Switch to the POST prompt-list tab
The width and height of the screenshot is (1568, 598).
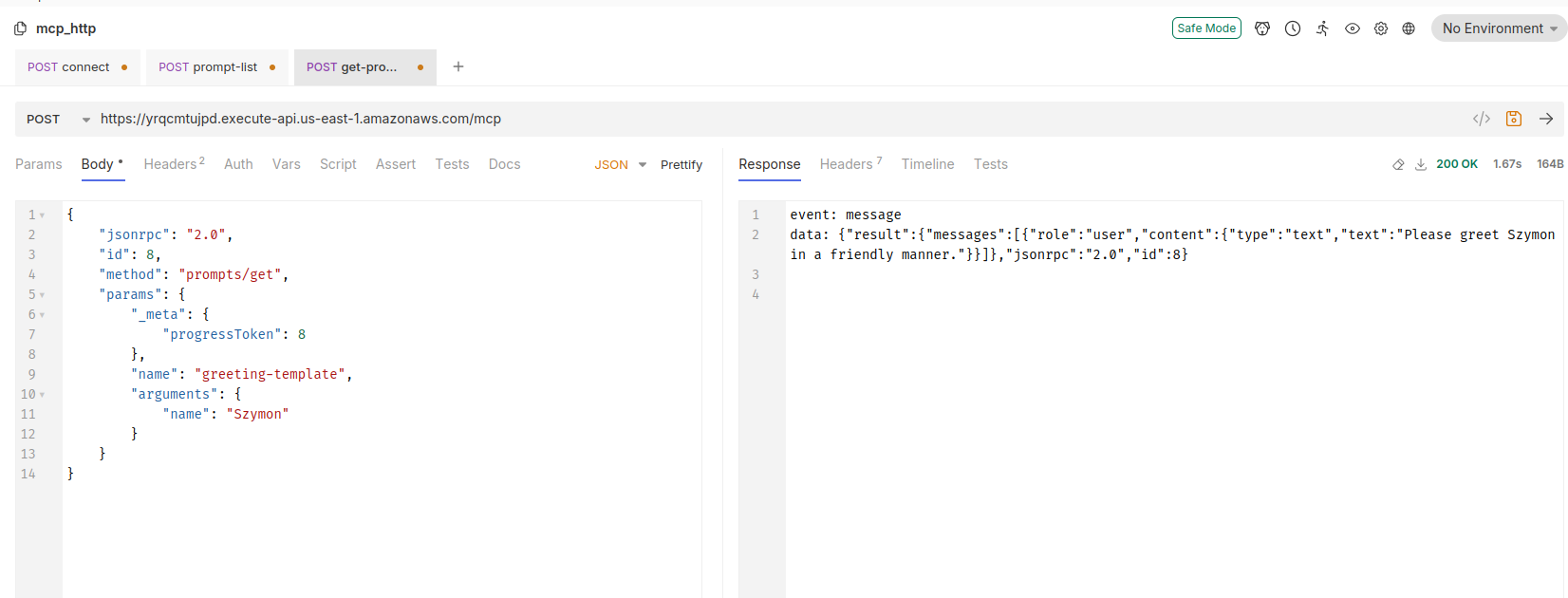click(216, 67)
